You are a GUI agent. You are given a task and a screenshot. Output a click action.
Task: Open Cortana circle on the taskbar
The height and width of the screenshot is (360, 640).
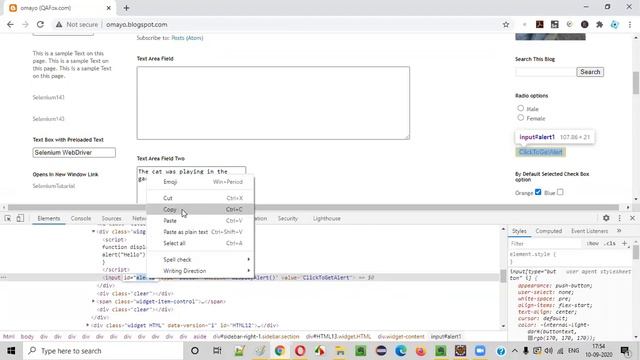tap(195, 351)
